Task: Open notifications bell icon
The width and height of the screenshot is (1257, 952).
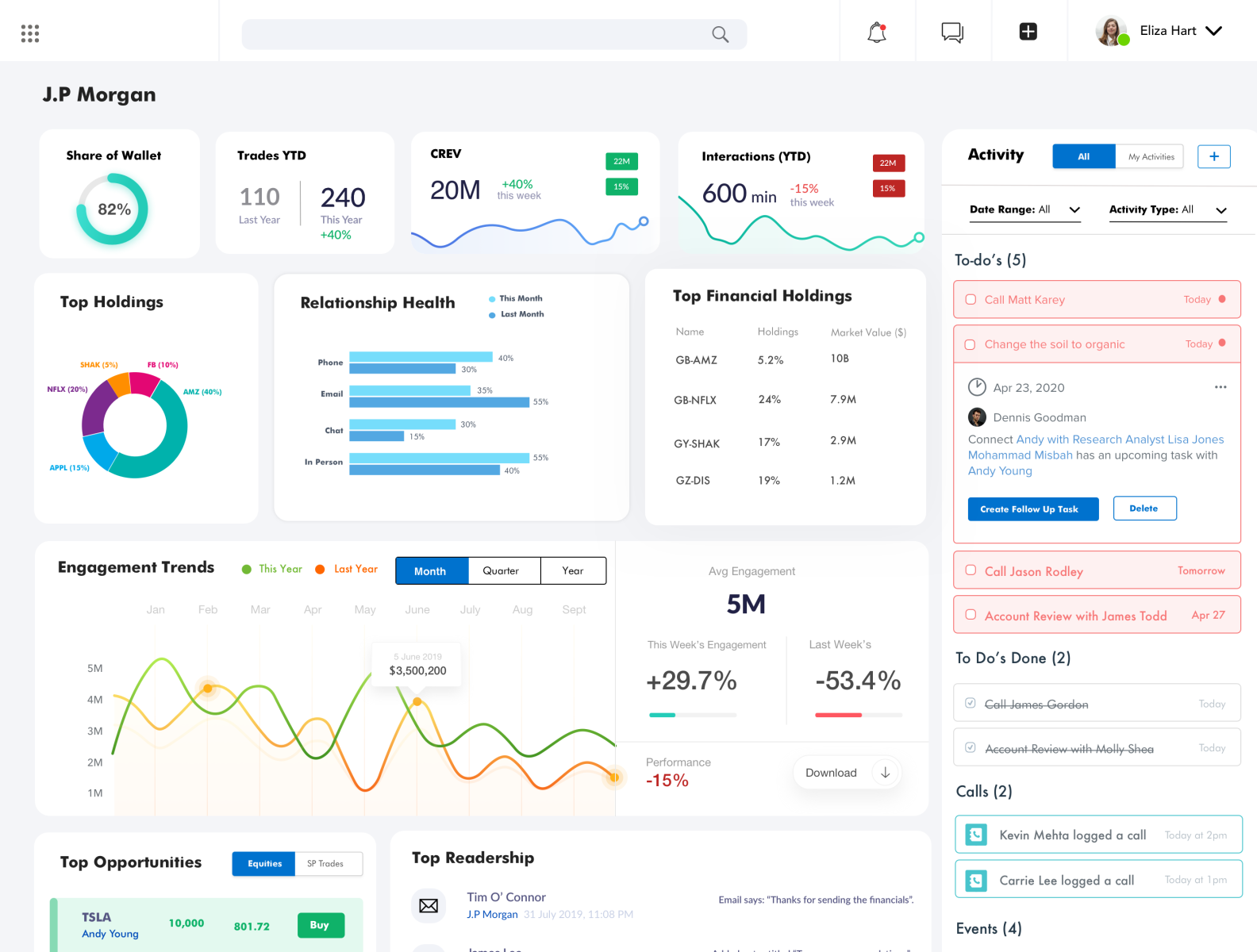Action: pyautogui.click(x=877, y=33)
